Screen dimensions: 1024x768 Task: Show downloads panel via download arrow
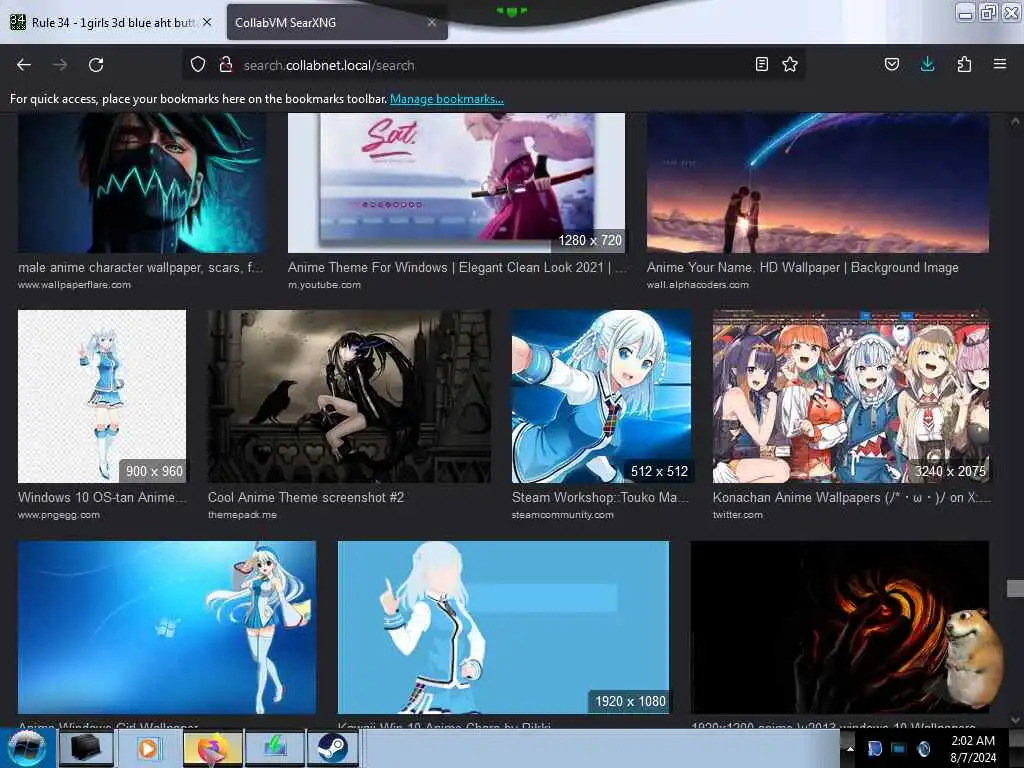coord(927,64)
